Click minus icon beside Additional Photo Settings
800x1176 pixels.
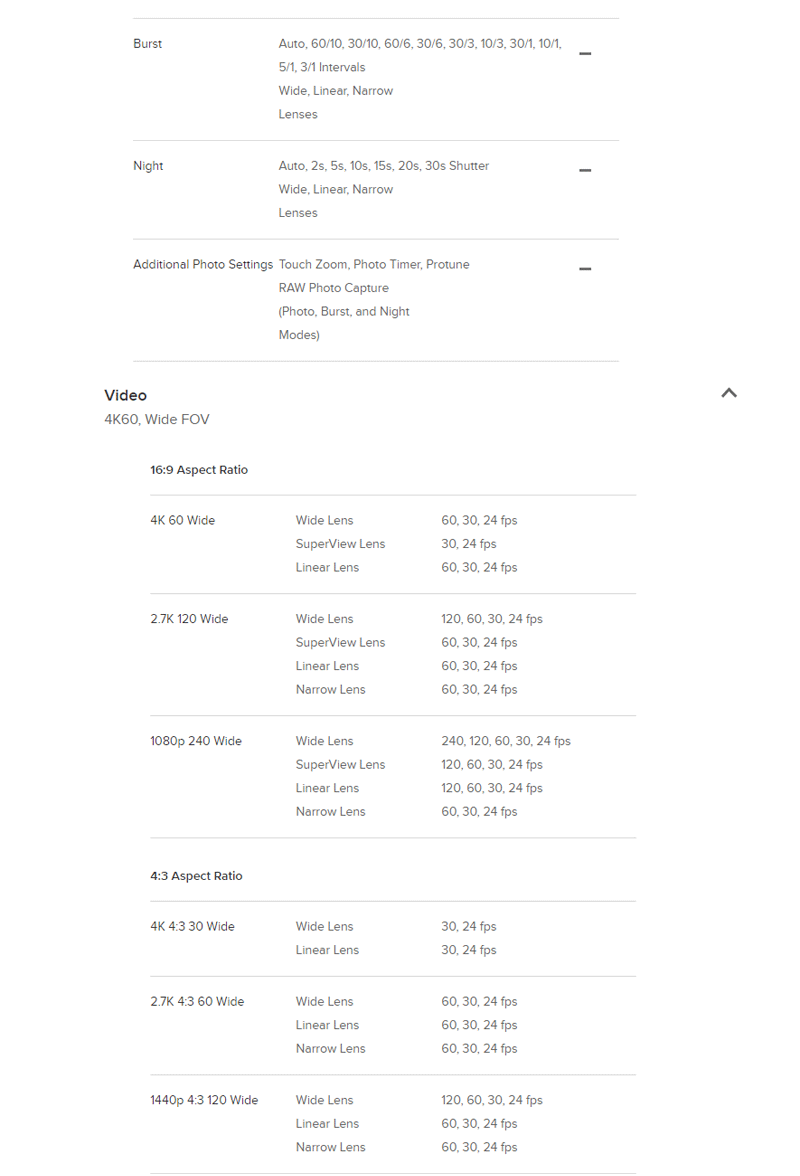(x=585, y=269)
